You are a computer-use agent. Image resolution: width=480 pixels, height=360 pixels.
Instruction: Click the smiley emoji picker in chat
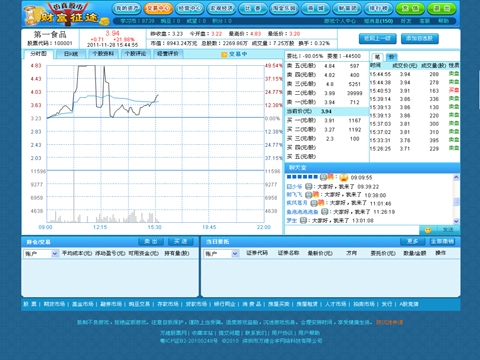point(428,230)
